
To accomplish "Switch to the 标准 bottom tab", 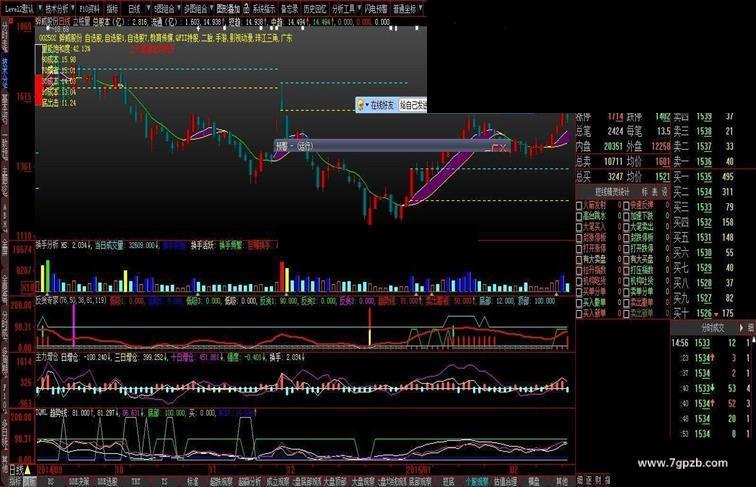I will click(x=193, y=482).
